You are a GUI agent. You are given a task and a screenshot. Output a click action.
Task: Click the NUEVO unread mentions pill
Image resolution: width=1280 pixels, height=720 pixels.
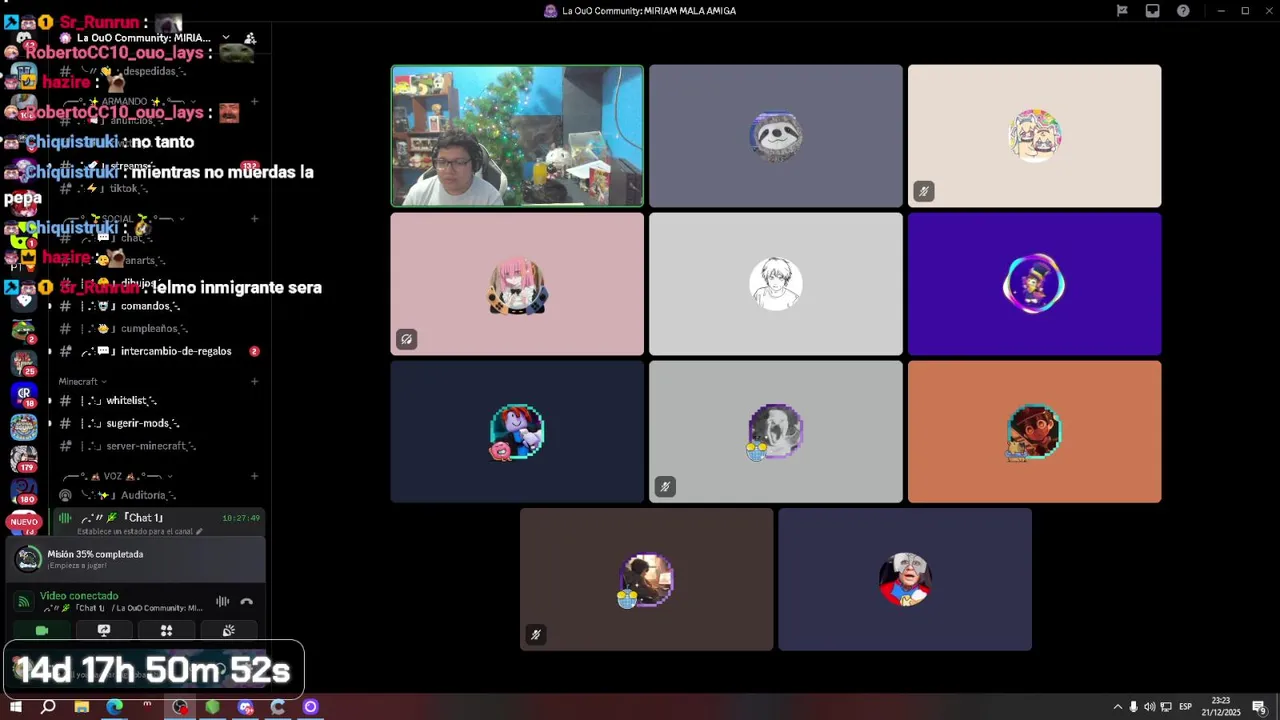pyautogui.click(x=24, y=522)
